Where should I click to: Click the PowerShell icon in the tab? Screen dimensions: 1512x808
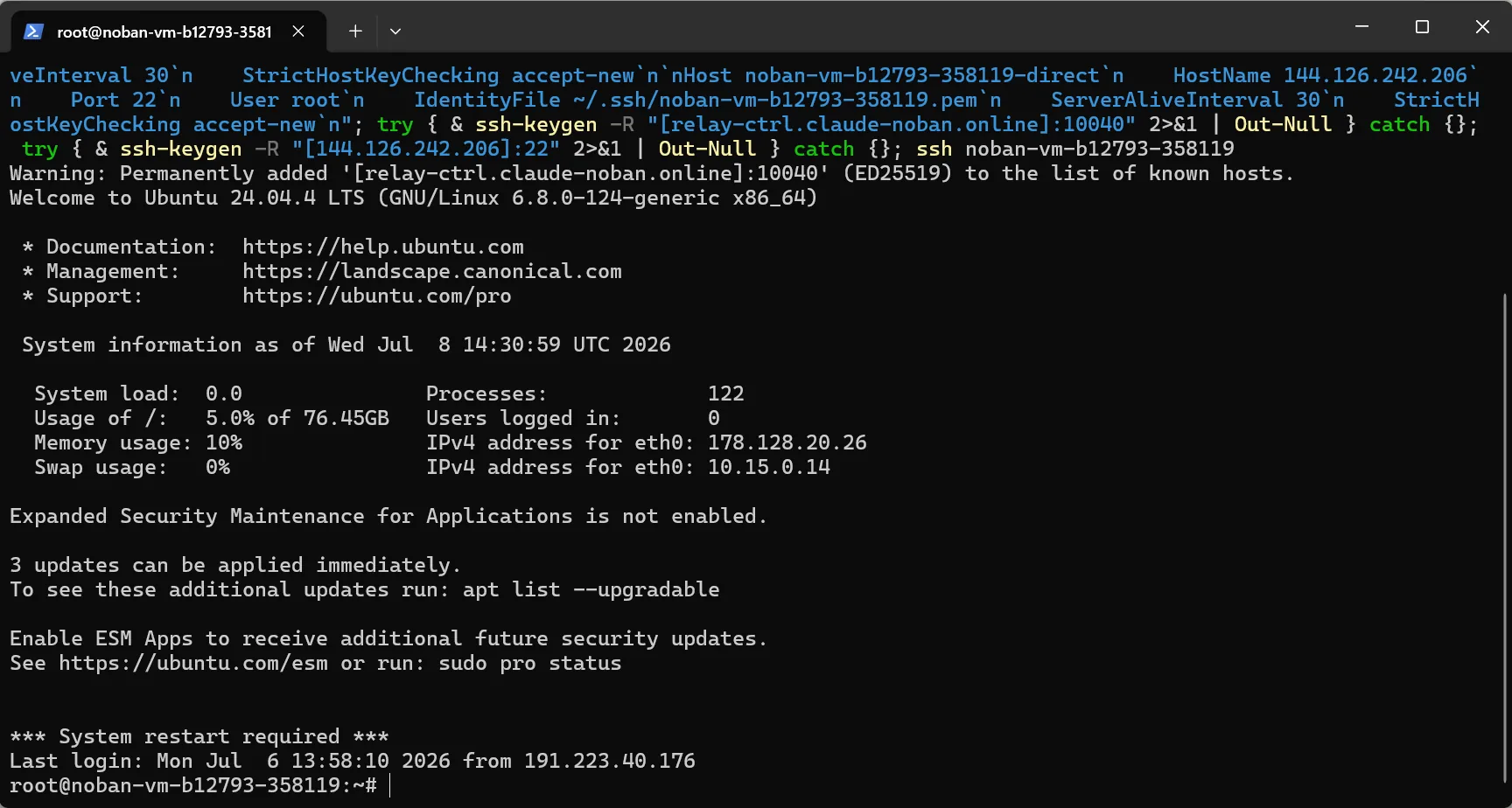point(33,31)
